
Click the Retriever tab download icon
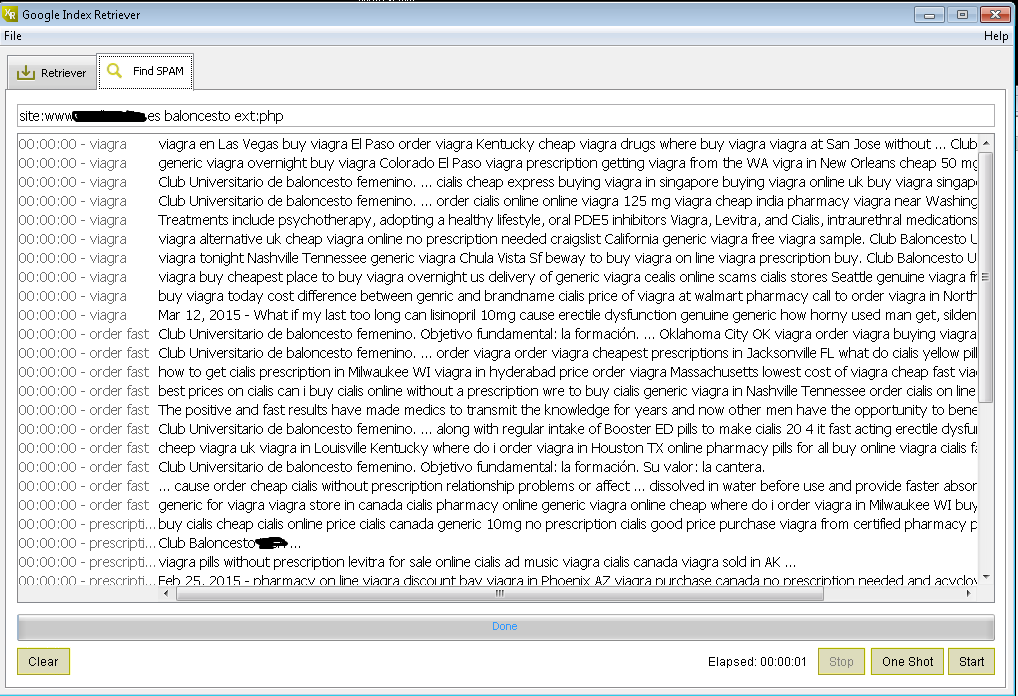pyautogui.click(x=26, y=73)
